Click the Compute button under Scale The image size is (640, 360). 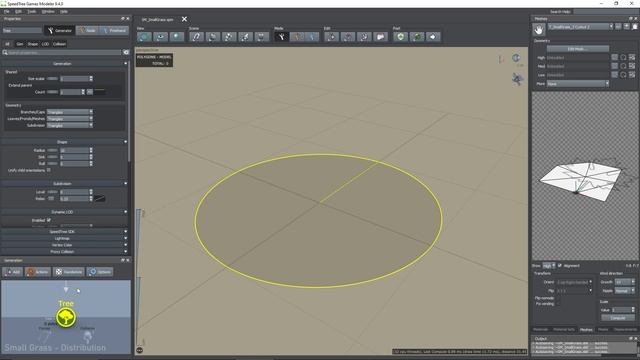[x=618, y=318]
